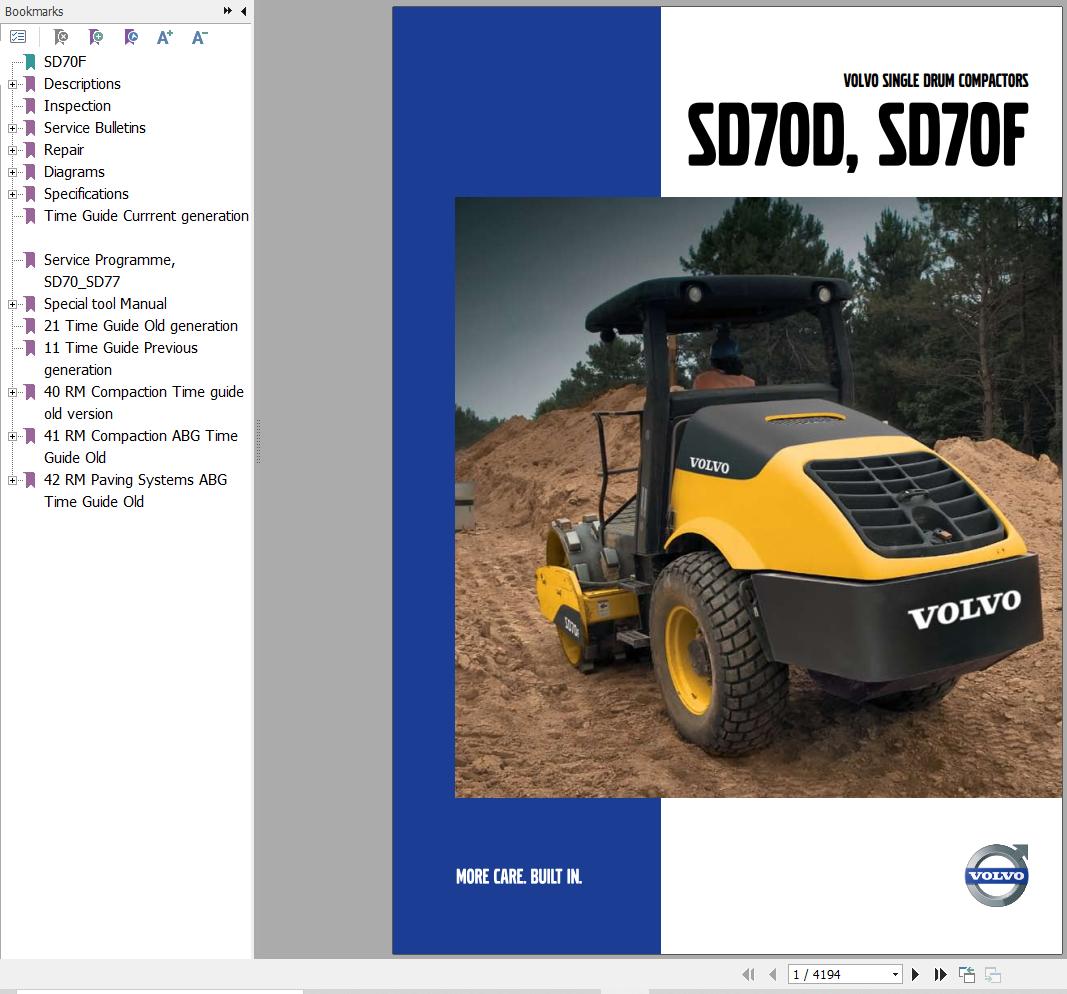1067x994 pixels.
Task: Open the bookmarks options menu icon
Action: point(18,37)
